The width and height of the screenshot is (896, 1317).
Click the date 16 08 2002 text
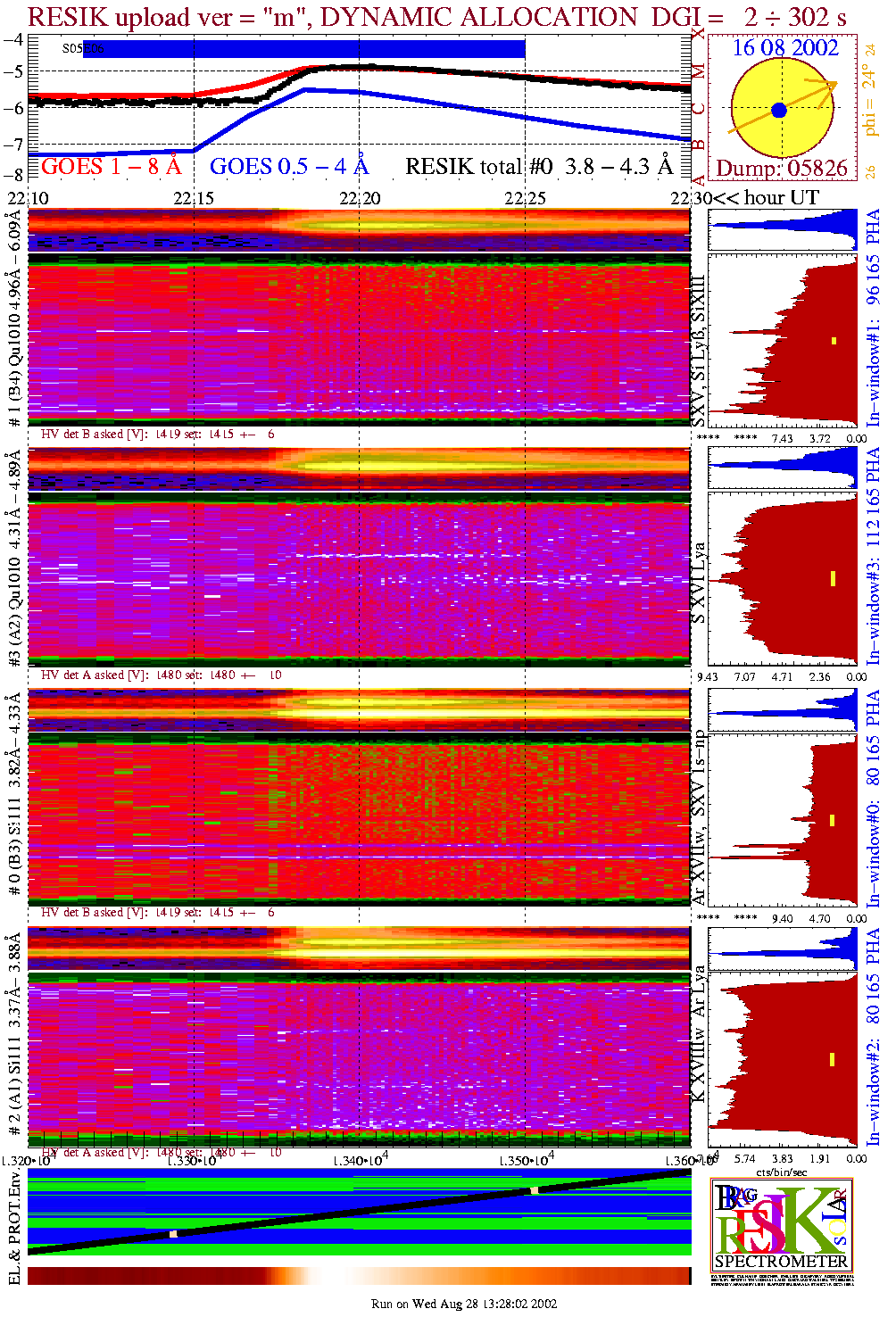(x=785, y=48)
